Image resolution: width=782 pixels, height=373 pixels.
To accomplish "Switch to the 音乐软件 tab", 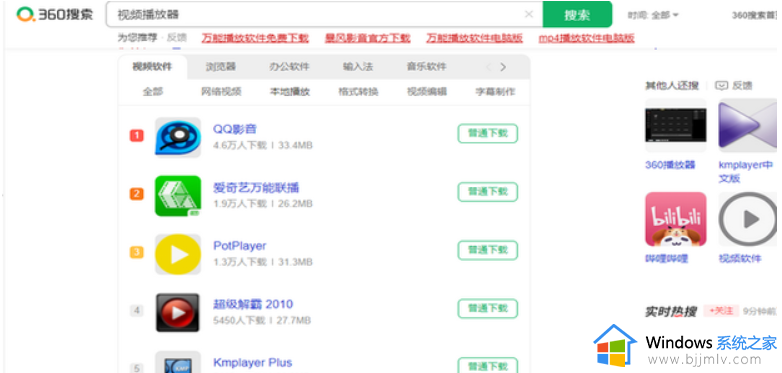I will click(x=426, y=67).
